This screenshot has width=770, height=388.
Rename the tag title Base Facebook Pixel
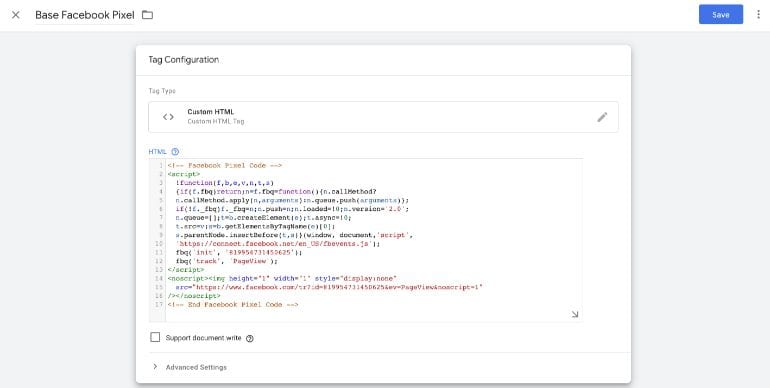84,15
